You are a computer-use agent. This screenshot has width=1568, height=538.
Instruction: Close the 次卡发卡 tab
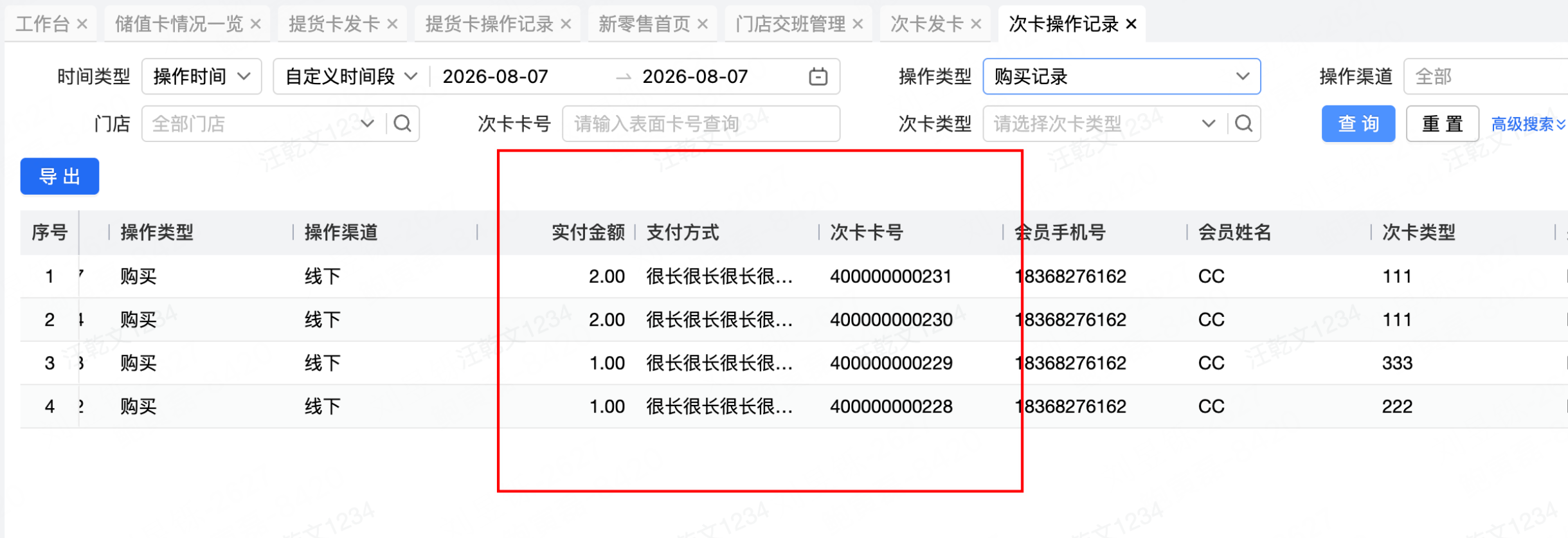[x=976, y=24]
